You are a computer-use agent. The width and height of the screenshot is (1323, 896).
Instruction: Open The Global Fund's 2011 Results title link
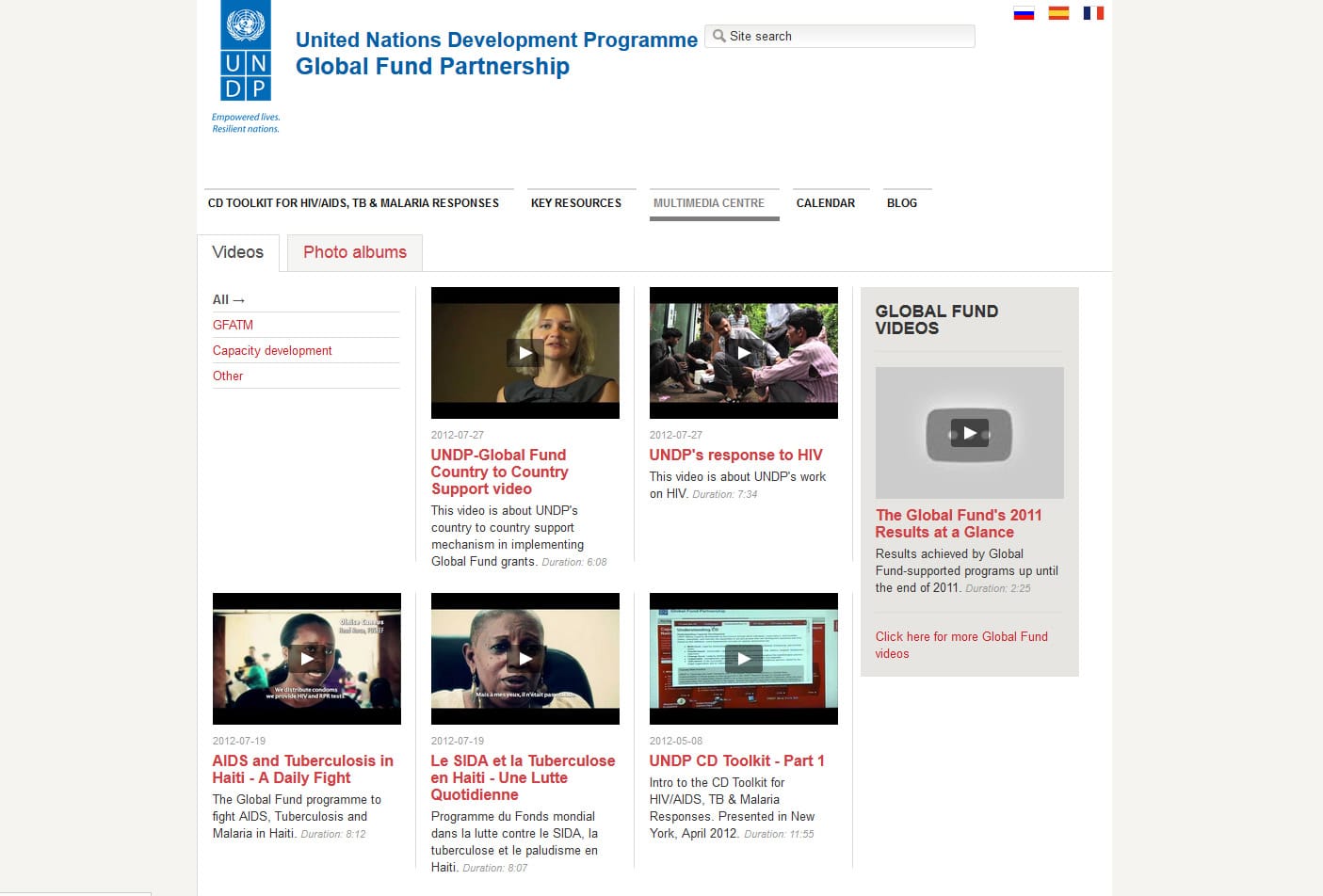pos(959,523)
